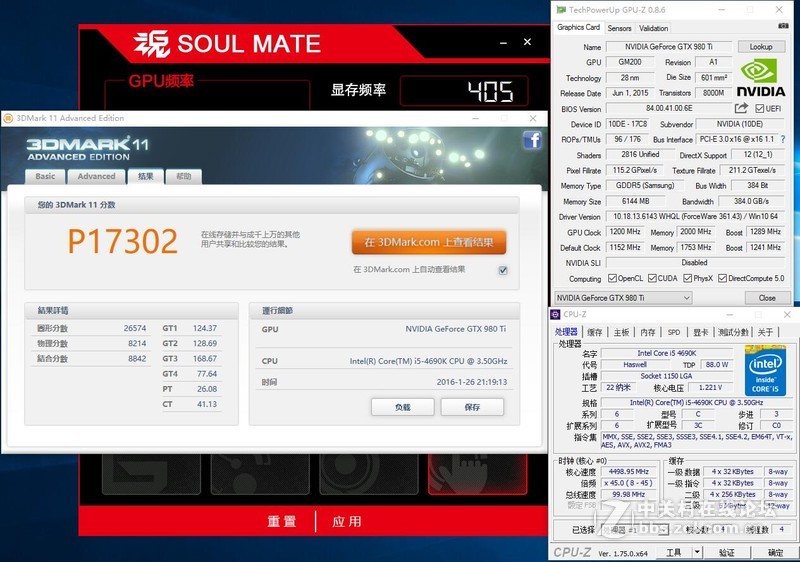Open the 显卡 tab in CPU-Z
The image size is (800, 562).
click(x=701, y=333)
